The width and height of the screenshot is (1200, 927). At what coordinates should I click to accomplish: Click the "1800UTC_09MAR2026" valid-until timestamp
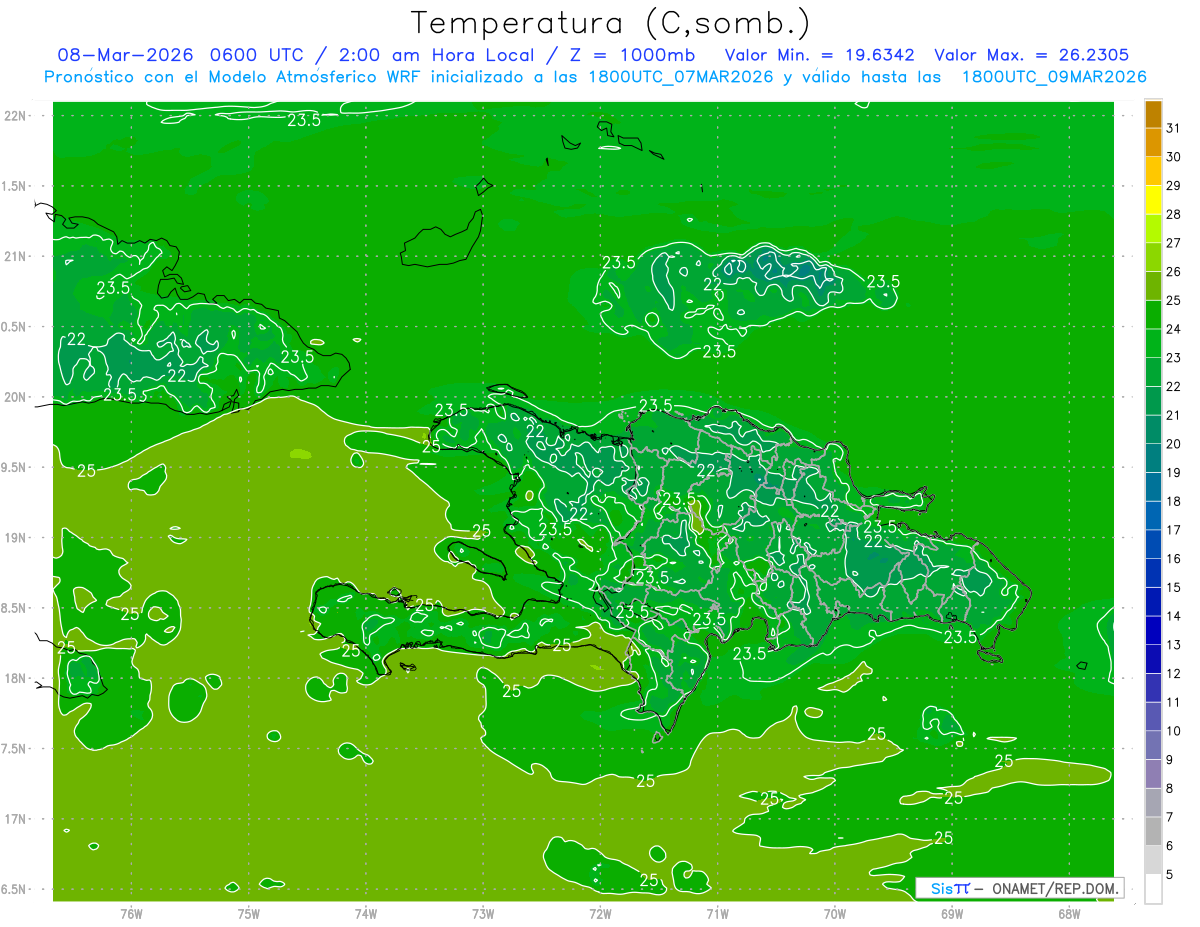point(1054,77)
